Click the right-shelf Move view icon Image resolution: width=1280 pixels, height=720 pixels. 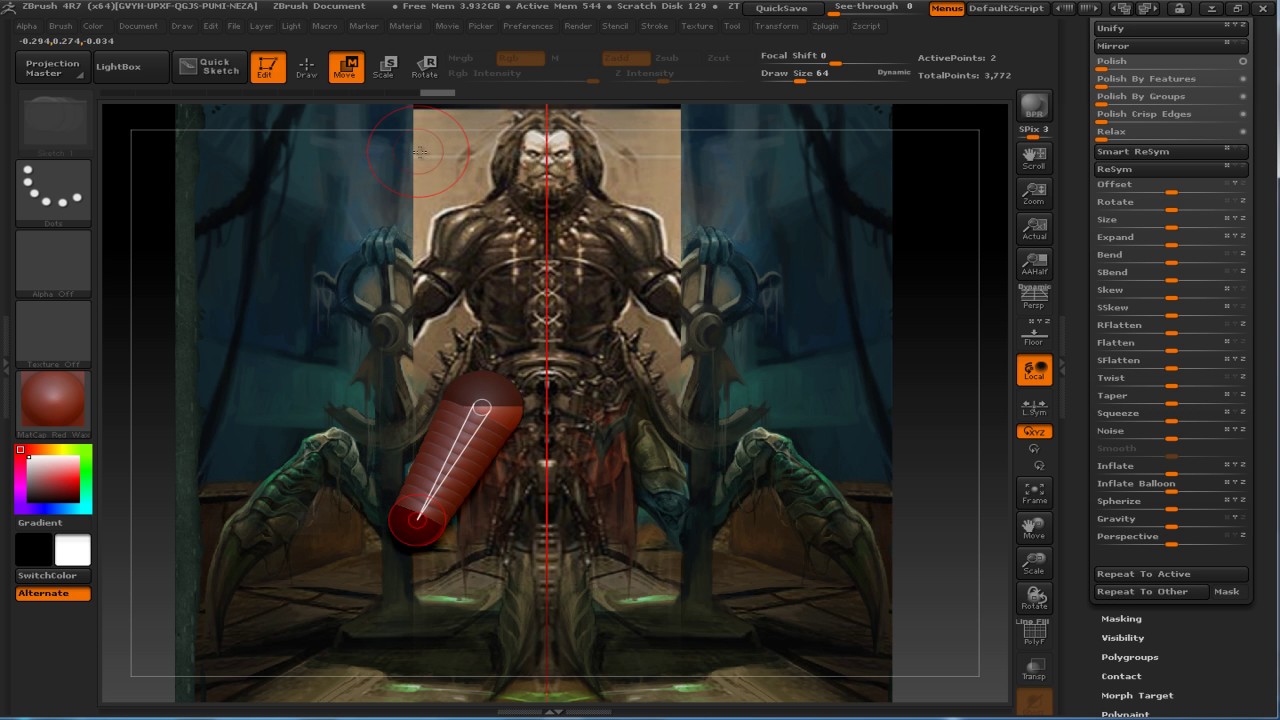click(x=1034, y=528)
